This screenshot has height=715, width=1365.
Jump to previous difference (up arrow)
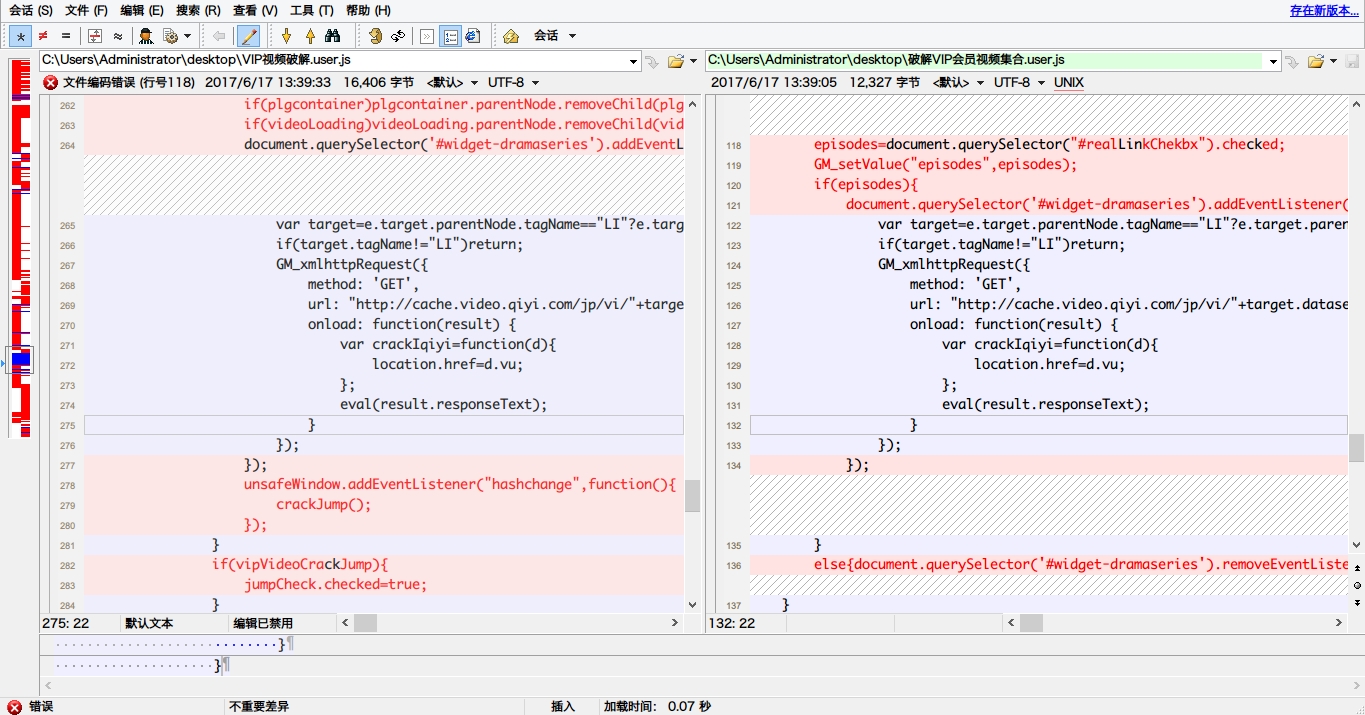point(310,36)
